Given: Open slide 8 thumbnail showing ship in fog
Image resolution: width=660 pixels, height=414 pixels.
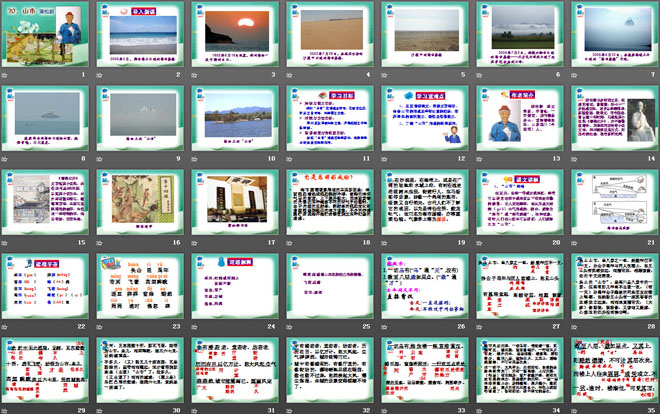Looking at the screenshot, I should [x=45, y=119].
